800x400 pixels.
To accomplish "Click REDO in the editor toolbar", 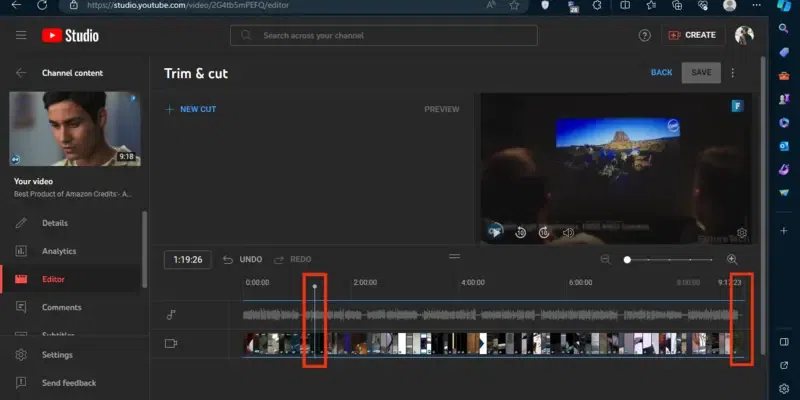I will pos(292,260).
